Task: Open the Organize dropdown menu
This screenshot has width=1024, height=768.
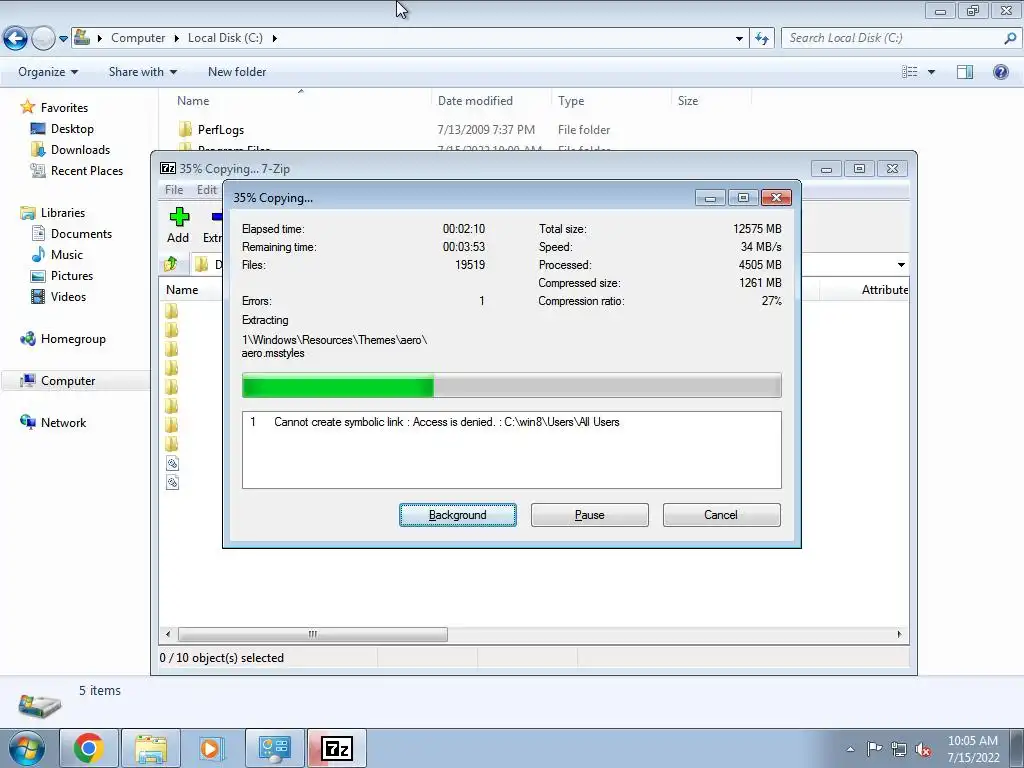Action: (48, 72)
